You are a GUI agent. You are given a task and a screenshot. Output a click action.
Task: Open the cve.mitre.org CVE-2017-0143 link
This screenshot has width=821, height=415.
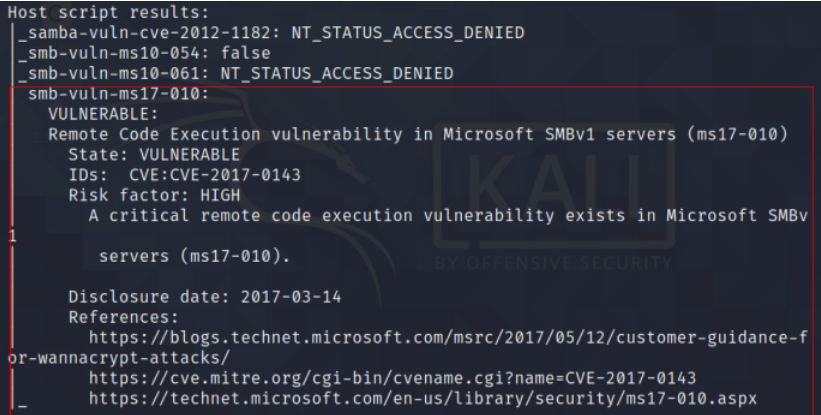[x=391, y=377]
